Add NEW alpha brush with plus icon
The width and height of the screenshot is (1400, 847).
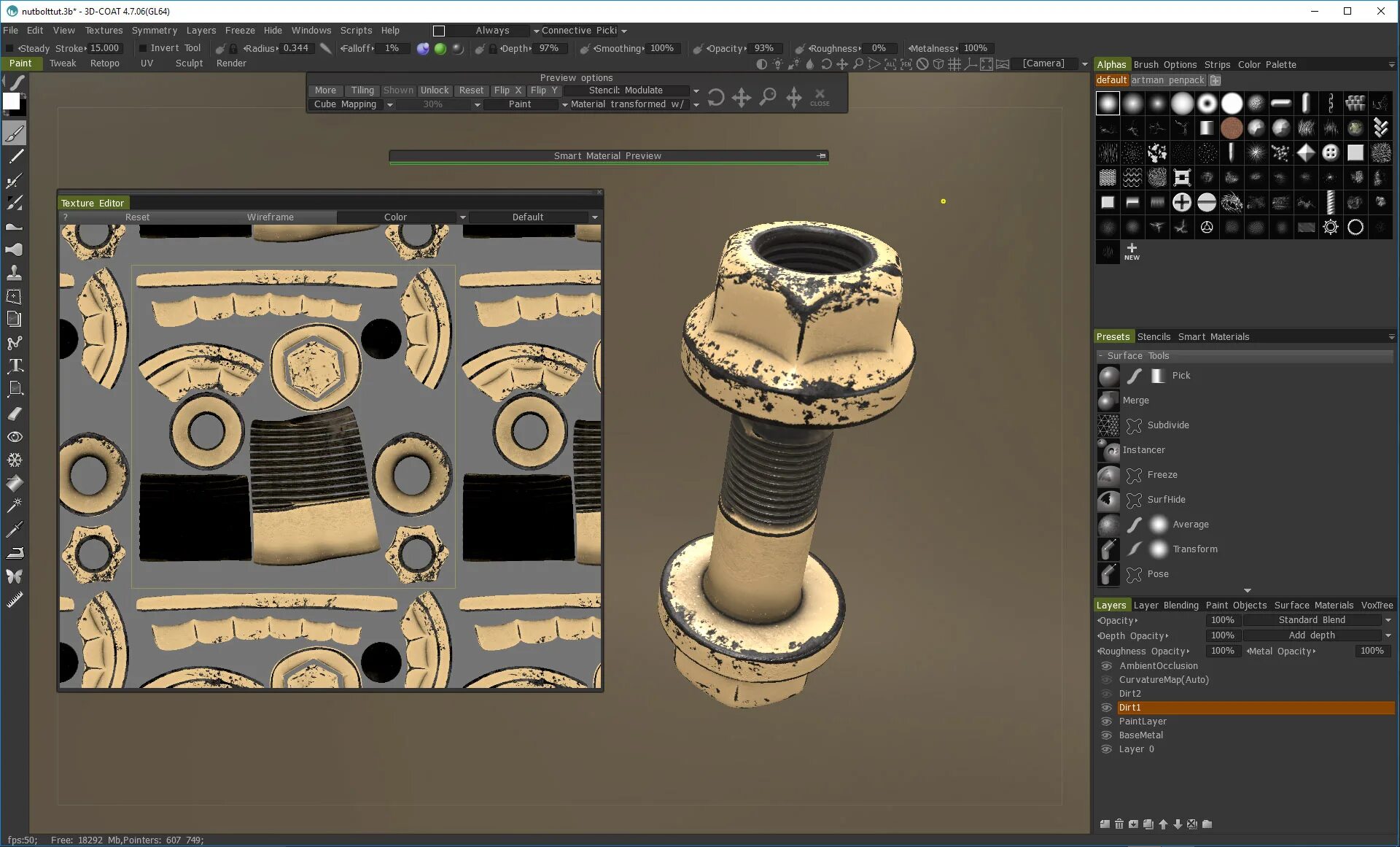coord(1132,251)
